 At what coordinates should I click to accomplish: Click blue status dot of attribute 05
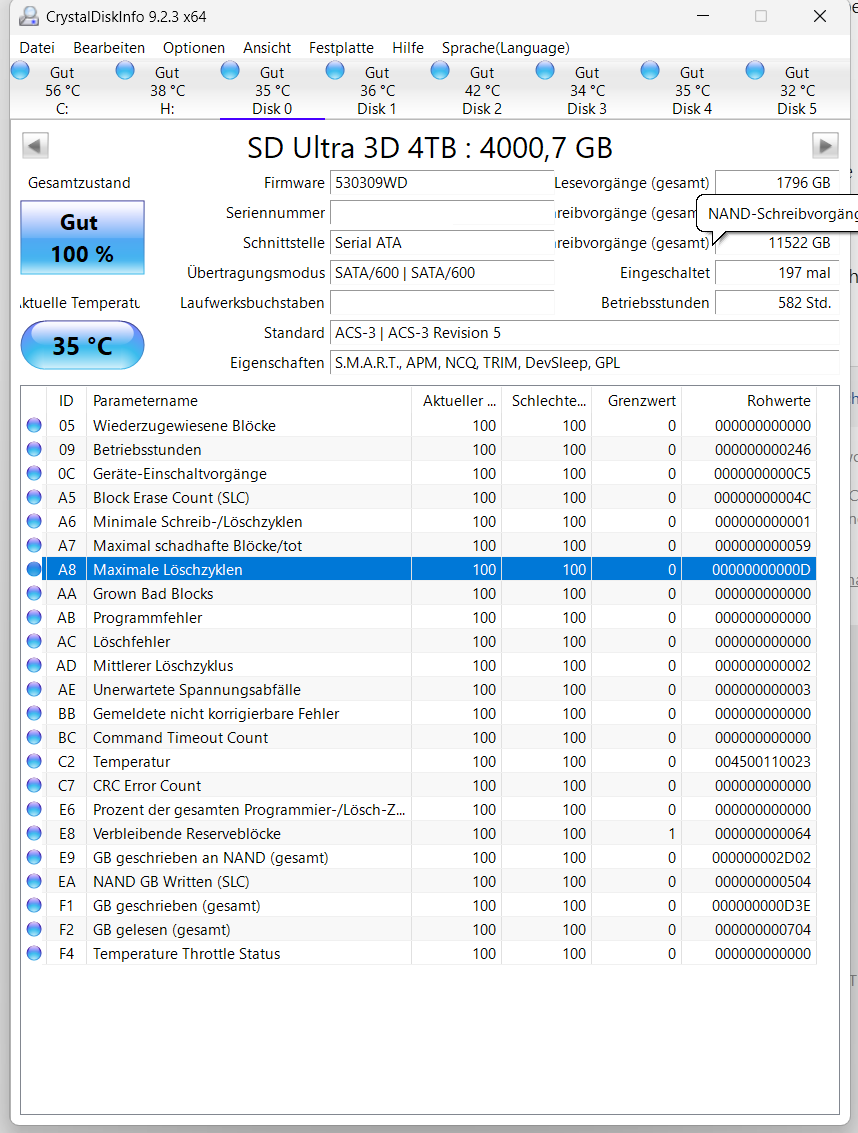pyautogui.click(x=34, y=425)
